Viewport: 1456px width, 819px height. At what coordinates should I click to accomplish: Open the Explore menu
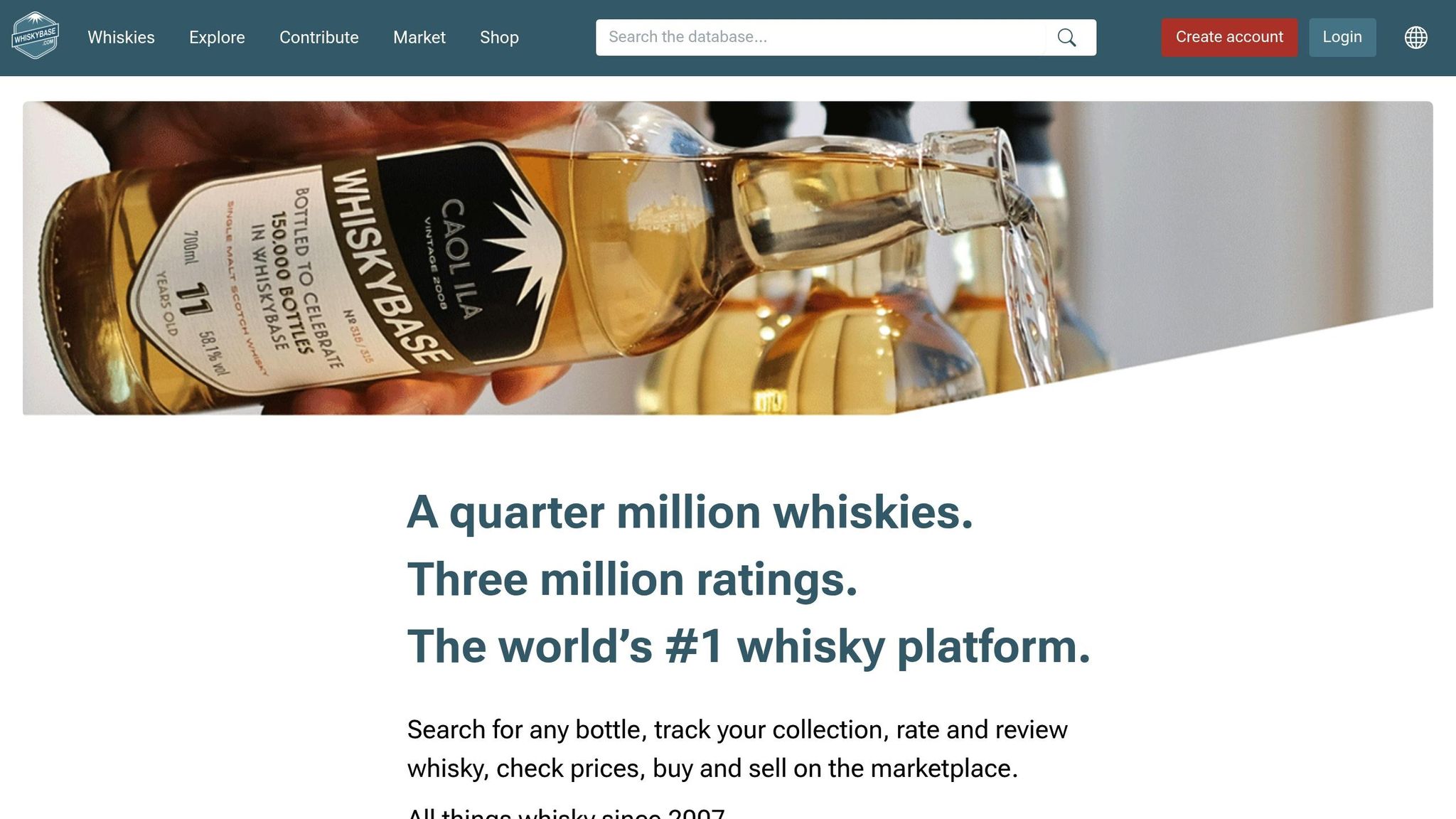tap(217, 37)
